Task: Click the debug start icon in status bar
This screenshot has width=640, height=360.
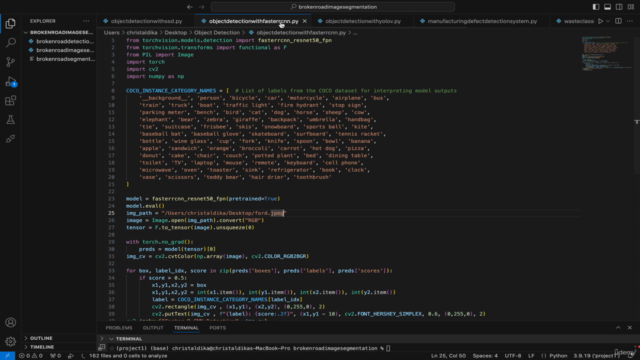Action: pyautogui.click(x=71, y=356)
